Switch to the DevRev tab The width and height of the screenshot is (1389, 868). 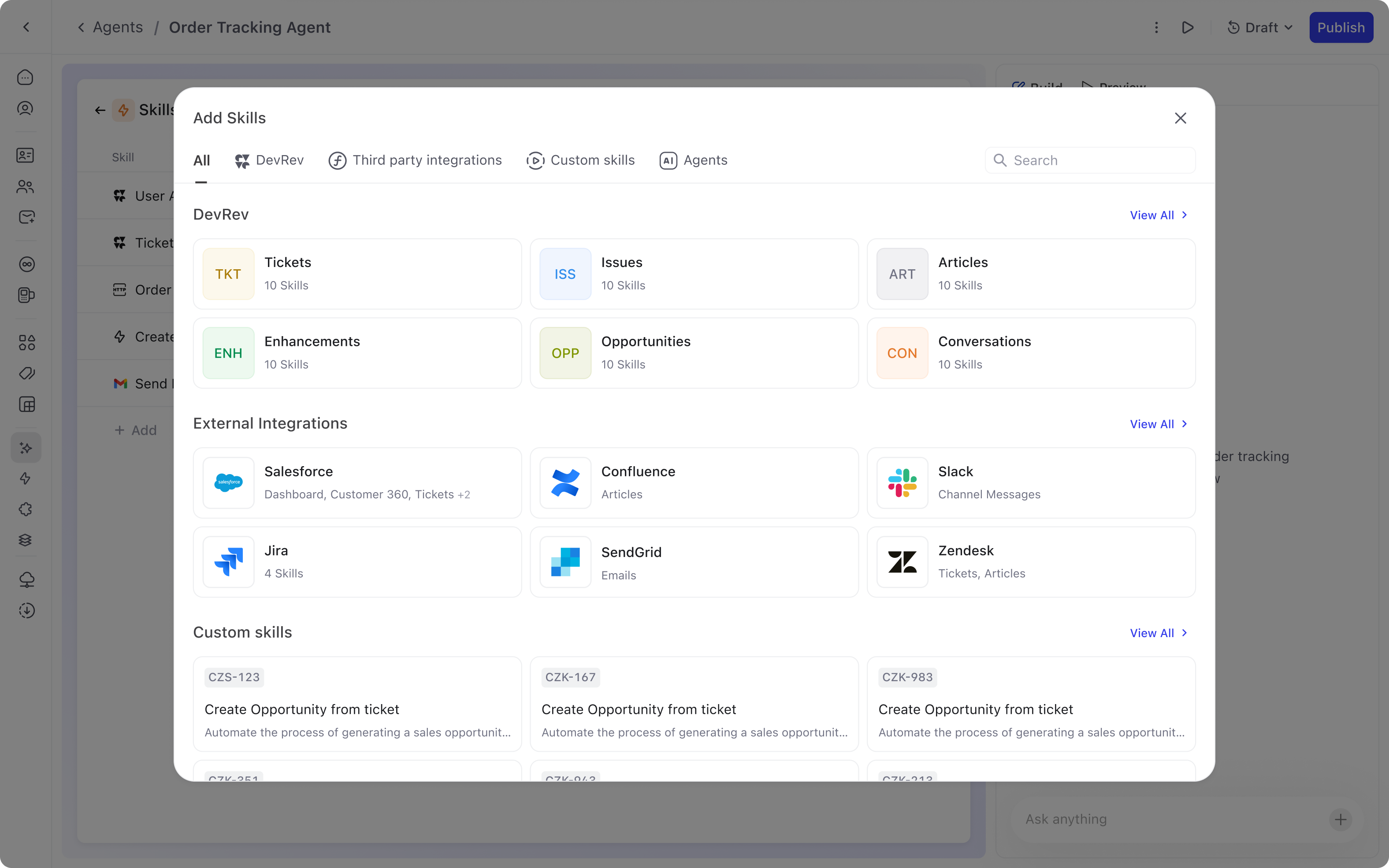[269, 160]
